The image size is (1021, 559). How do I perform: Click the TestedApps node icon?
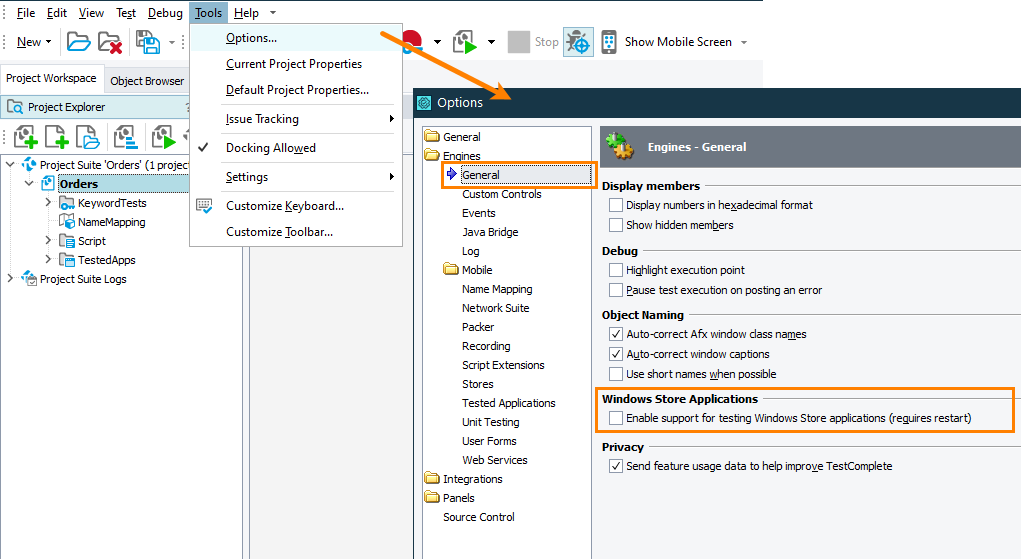tap(66, 260)
